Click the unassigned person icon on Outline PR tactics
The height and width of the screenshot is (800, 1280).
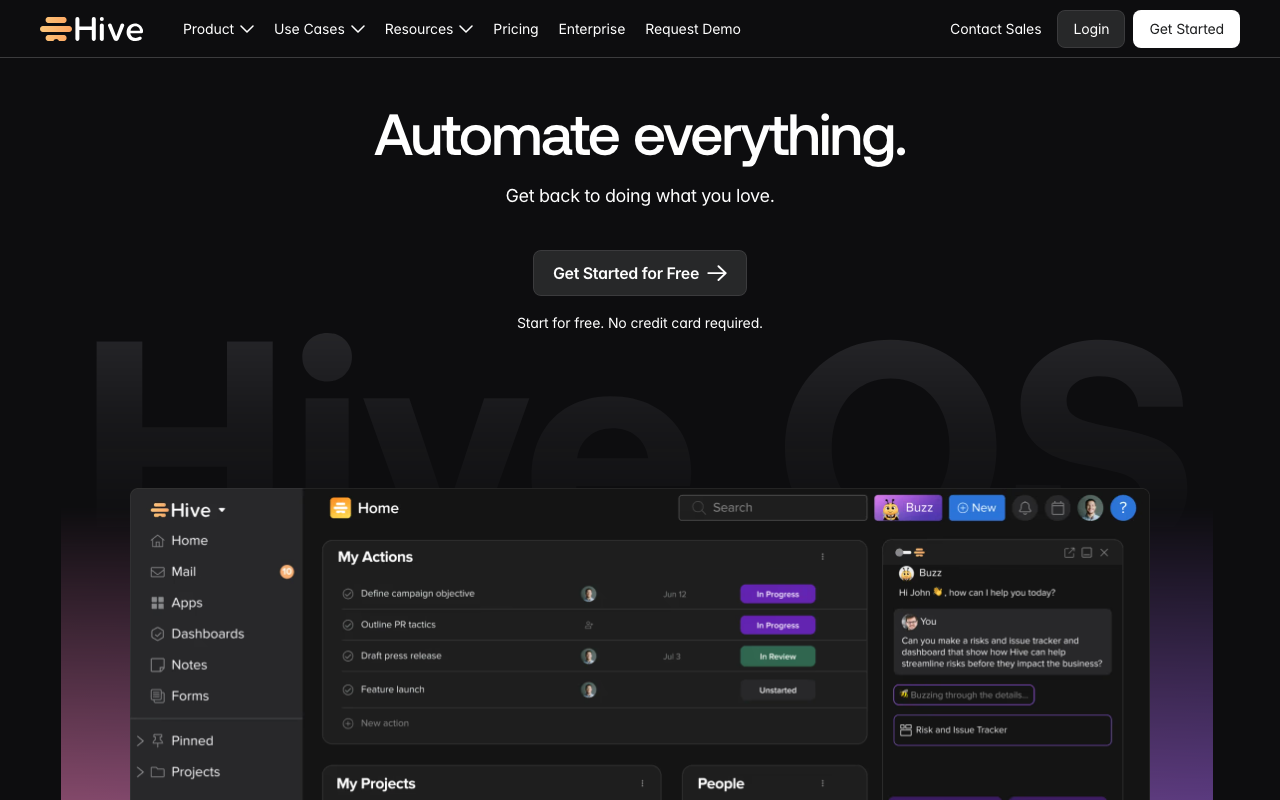tap(589, 625)
